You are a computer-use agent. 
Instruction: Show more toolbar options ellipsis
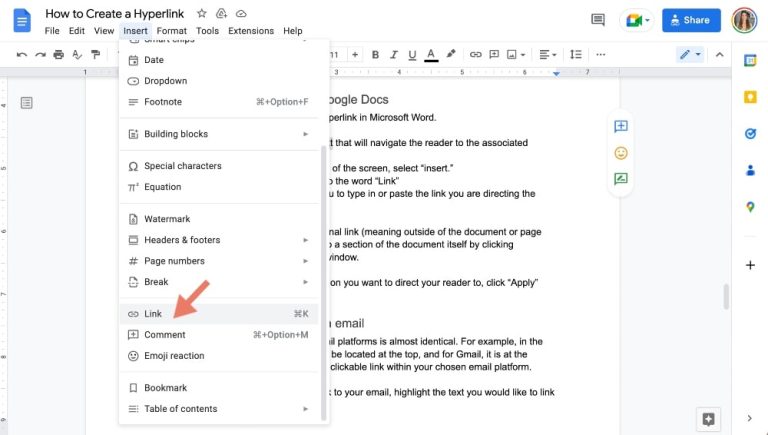(x=601, y=54)
